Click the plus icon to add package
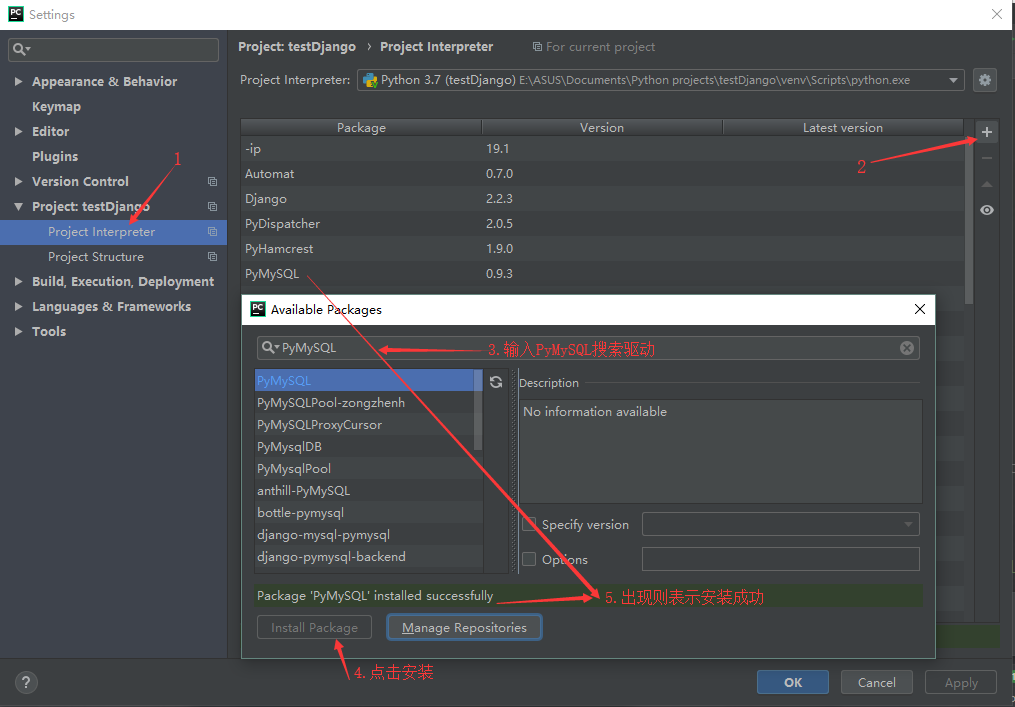The width and height of the screenshot is (1015, 707). (x=987, y=132)
